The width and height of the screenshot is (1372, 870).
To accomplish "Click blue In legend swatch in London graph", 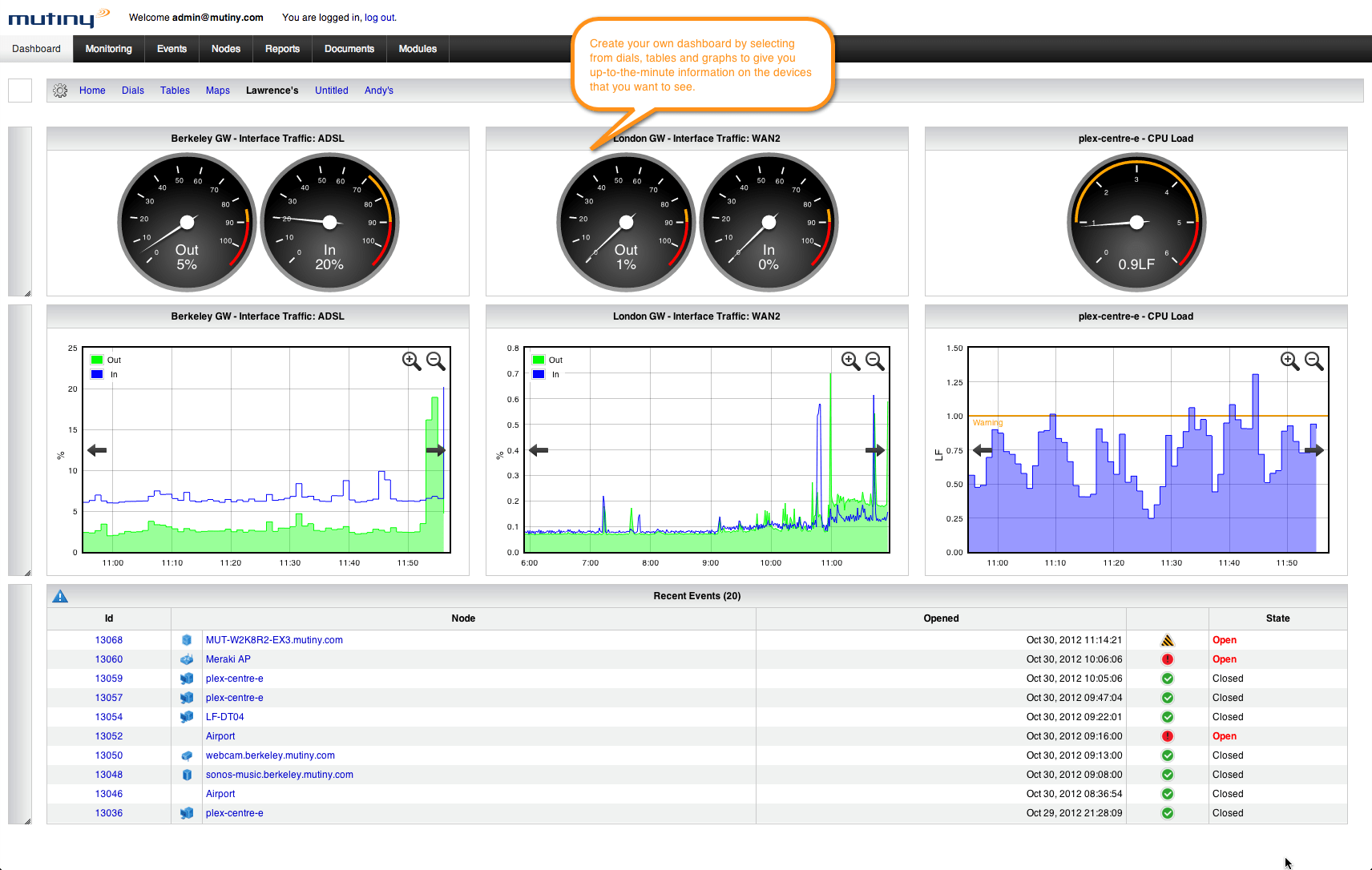I will (539, 374).
